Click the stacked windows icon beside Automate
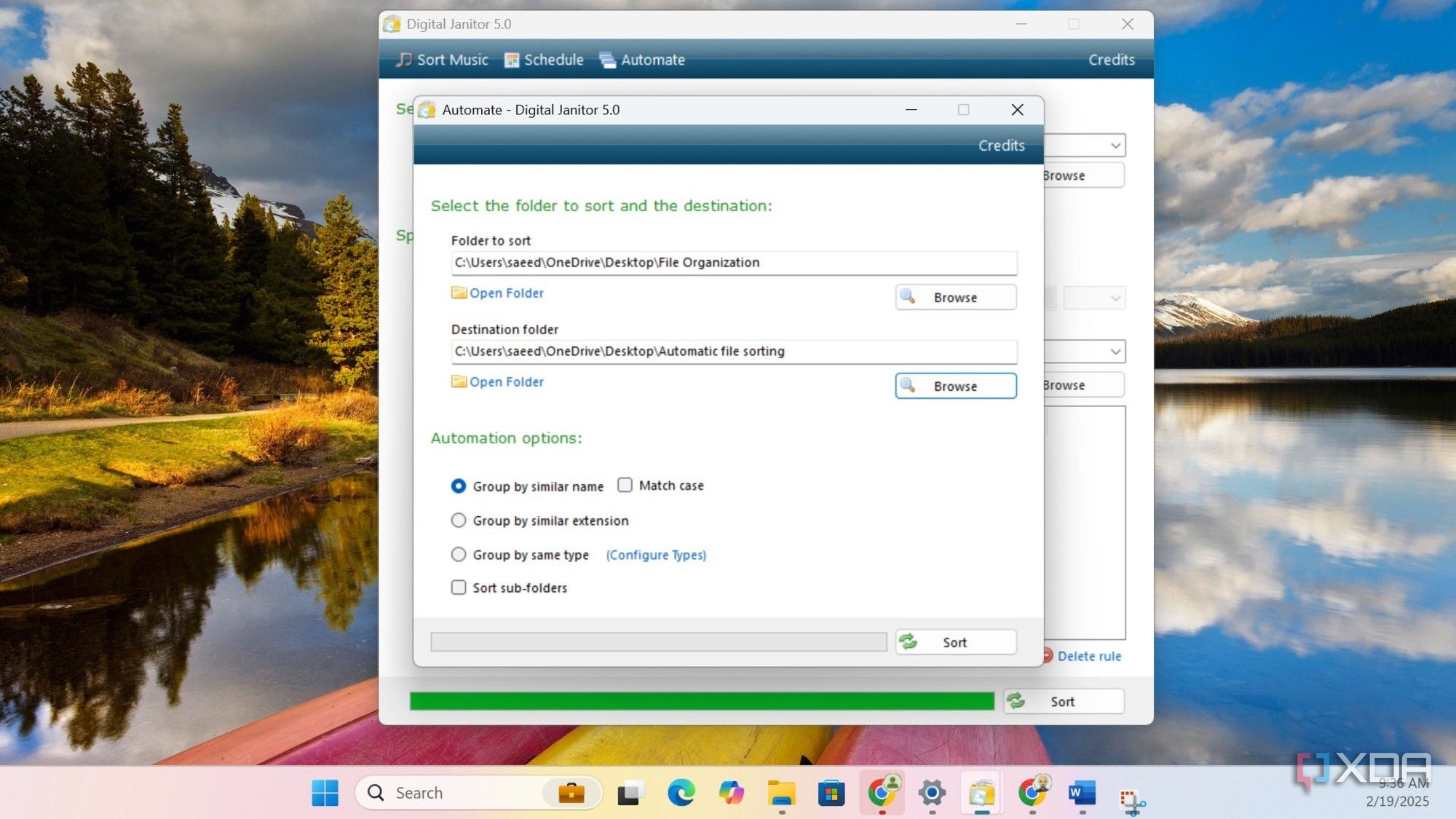Image resolution: width=1456 pixels, height=819 pixels. pyautogui.click(x=607, y=60)
